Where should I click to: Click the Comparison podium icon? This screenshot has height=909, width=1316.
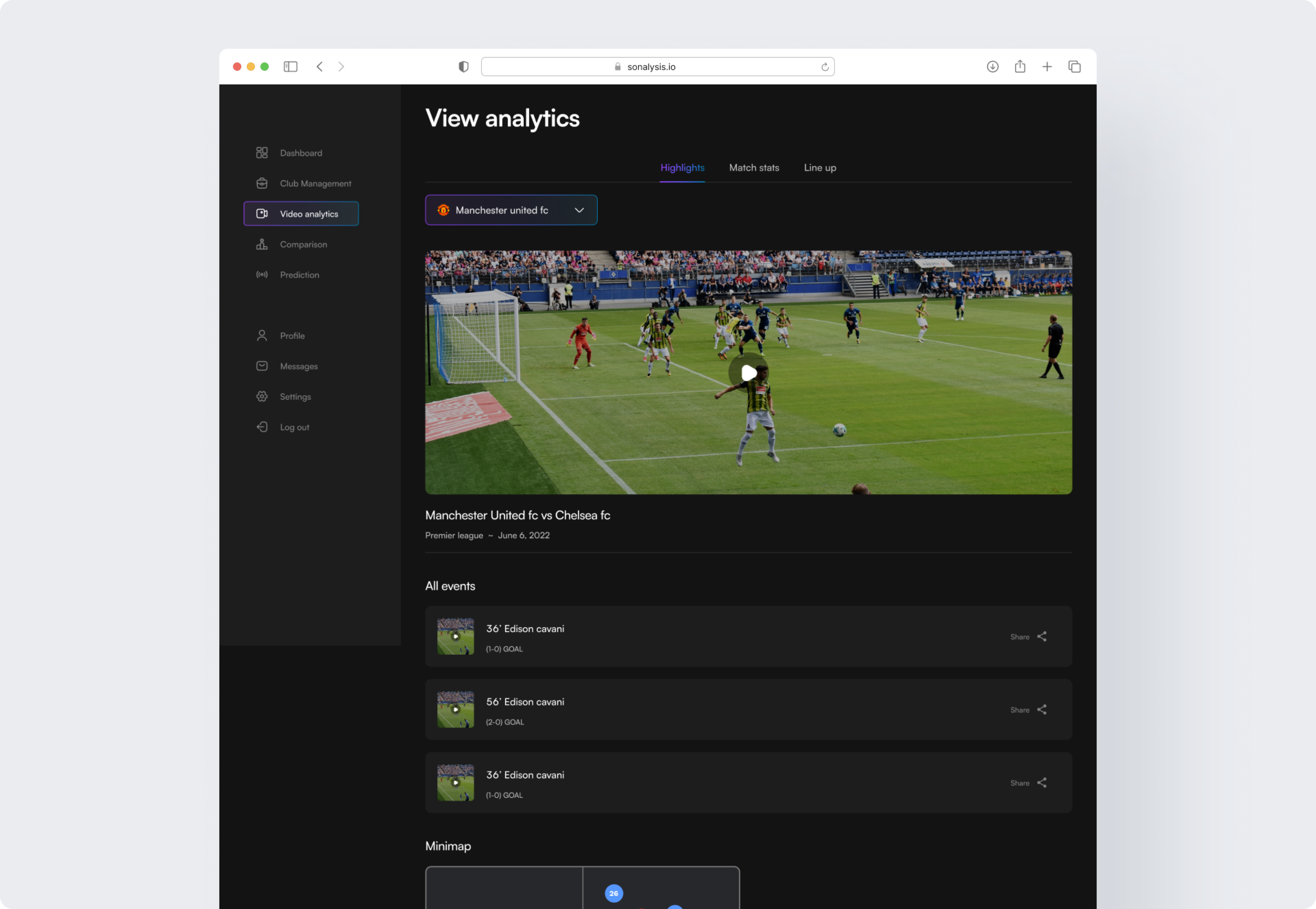[x=261, y=244]
